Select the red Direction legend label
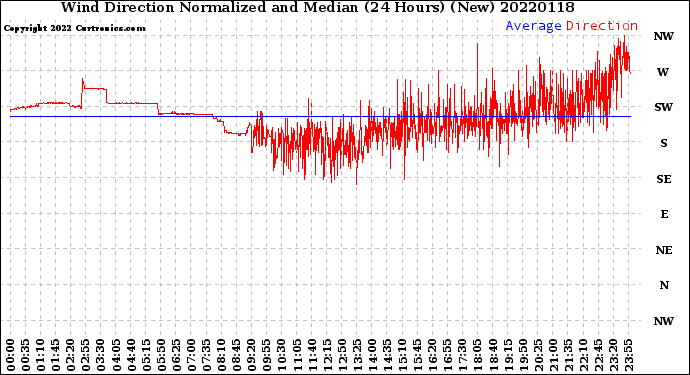The image size is (690, 375). (602, 26)
